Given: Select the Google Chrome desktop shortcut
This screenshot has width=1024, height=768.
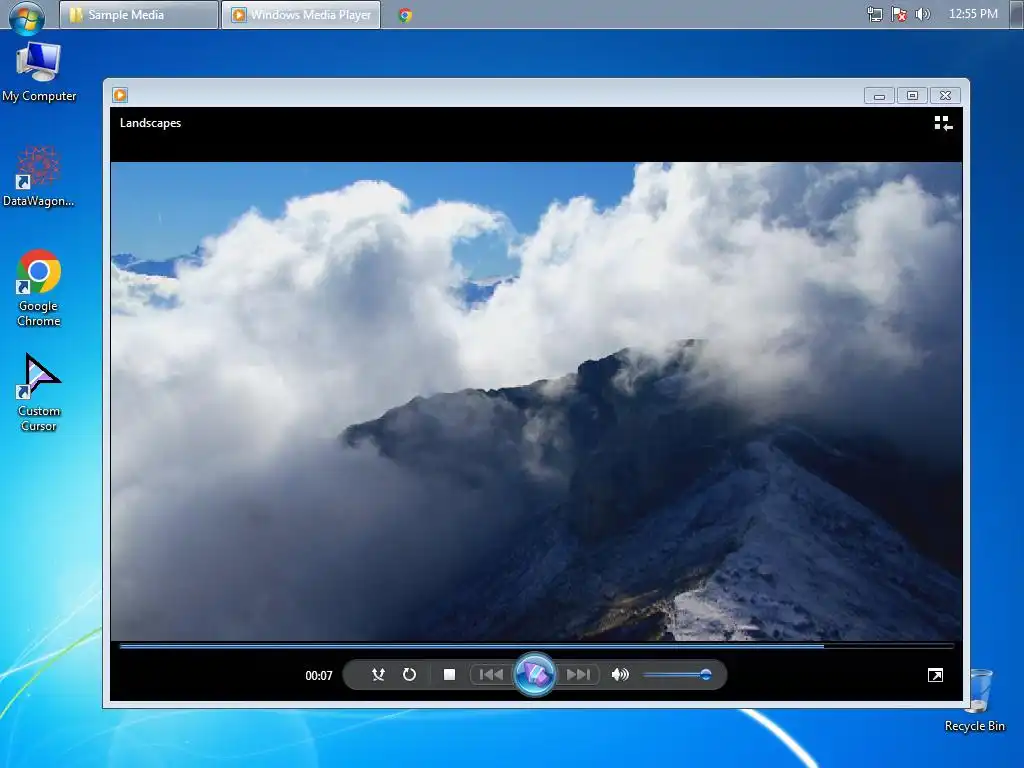Looking at the screenshot, I should [39, 288].
